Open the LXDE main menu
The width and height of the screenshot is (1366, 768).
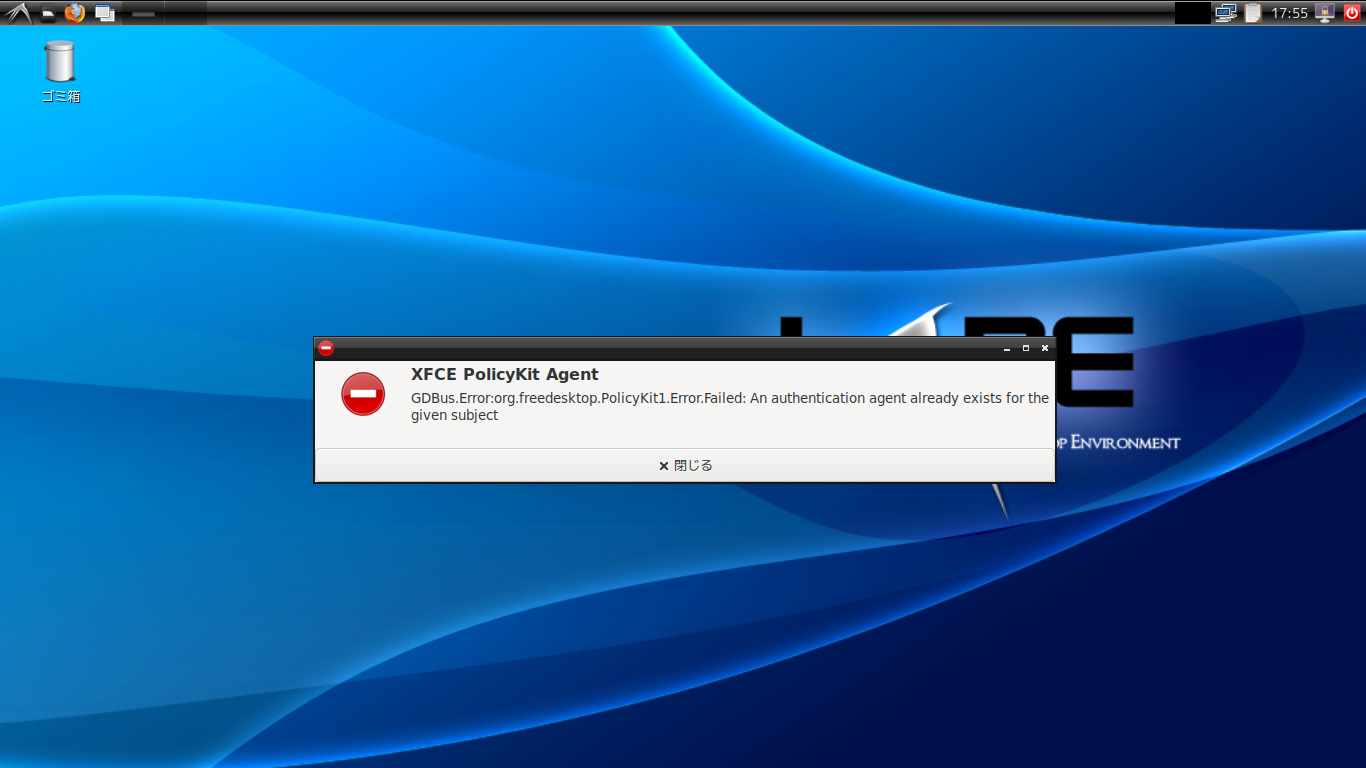tap(17, 13)
